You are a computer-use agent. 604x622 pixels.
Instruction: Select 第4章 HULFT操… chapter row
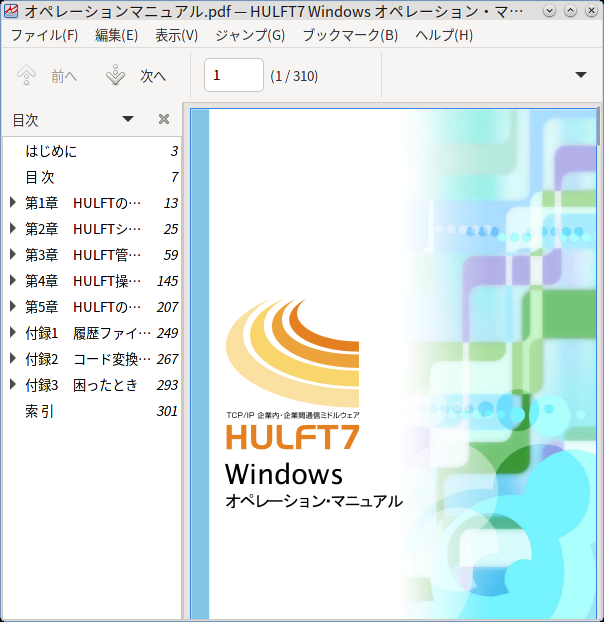point(91,281)
